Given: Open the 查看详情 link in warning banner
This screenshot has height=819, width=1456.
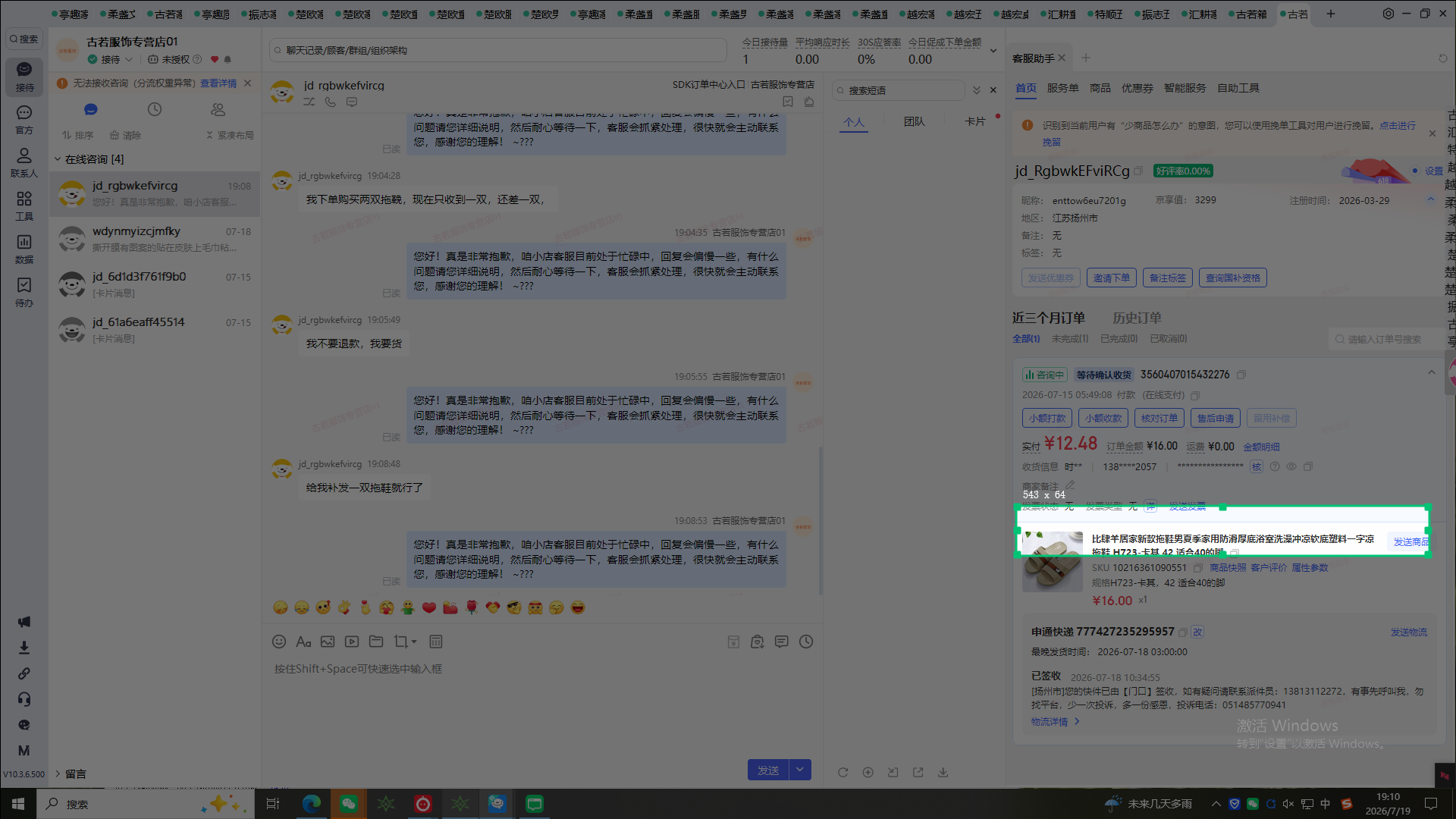Looking at the screenshot, I should [218, 83].
